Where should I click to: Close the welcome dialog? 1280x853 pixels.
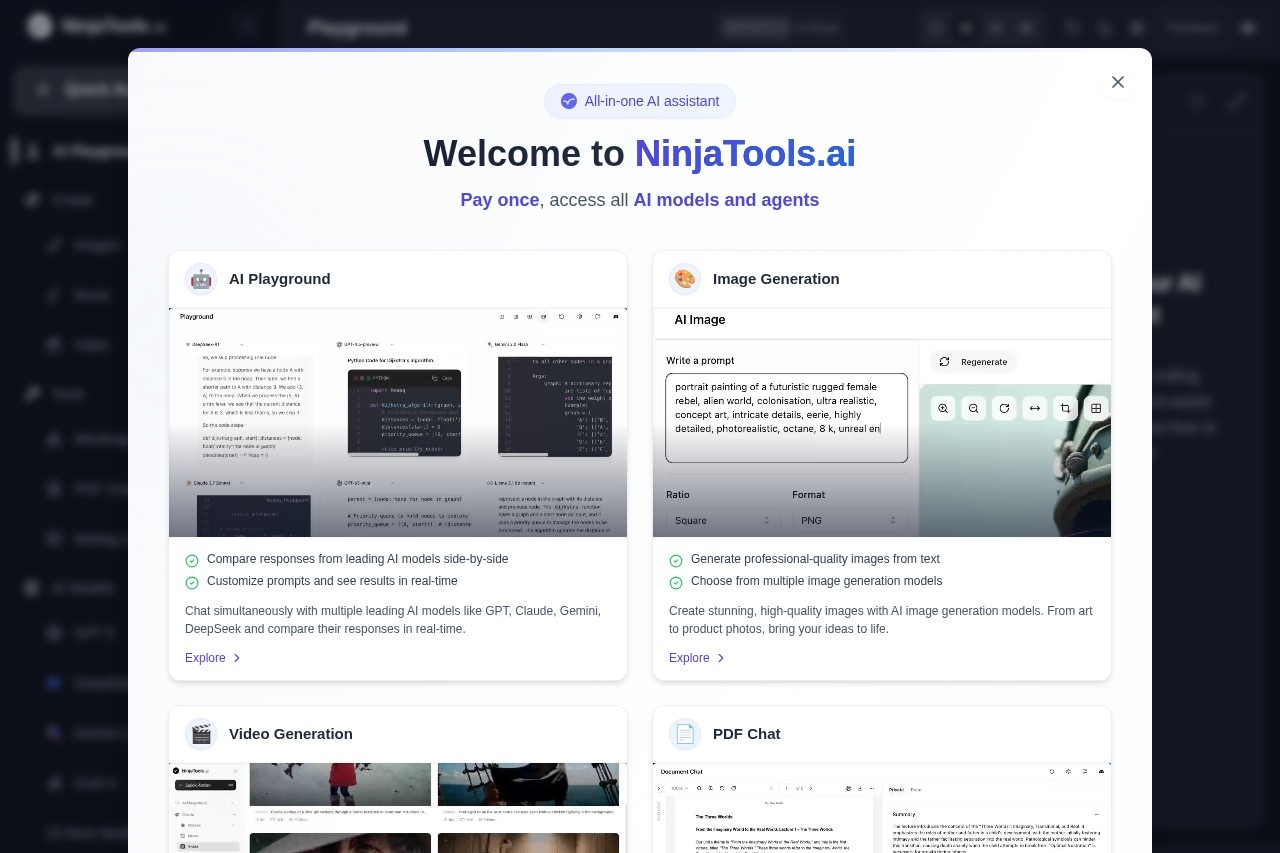click(x=1117, y=82)
